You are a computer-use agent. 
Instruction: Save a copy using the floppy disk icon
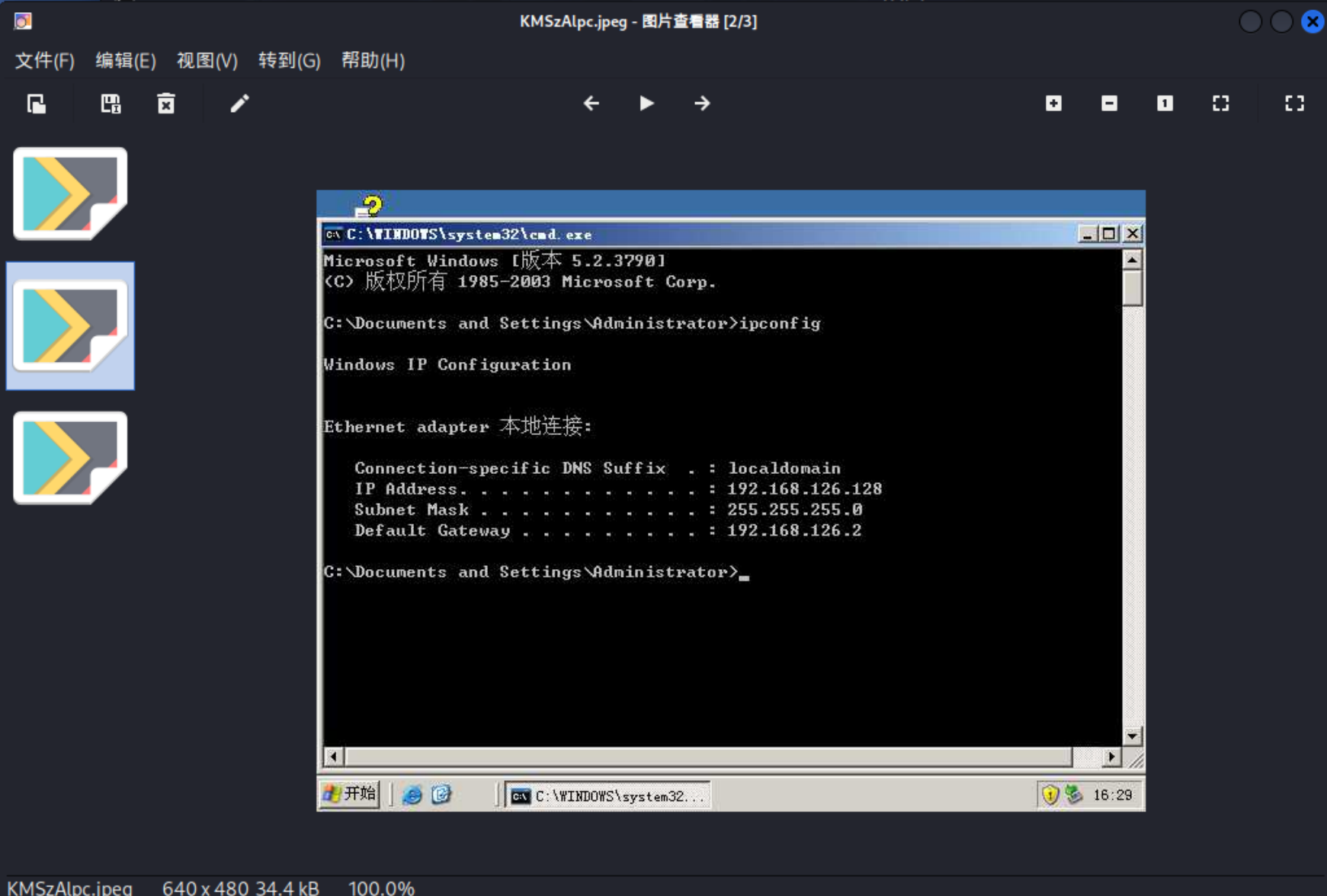111,104
